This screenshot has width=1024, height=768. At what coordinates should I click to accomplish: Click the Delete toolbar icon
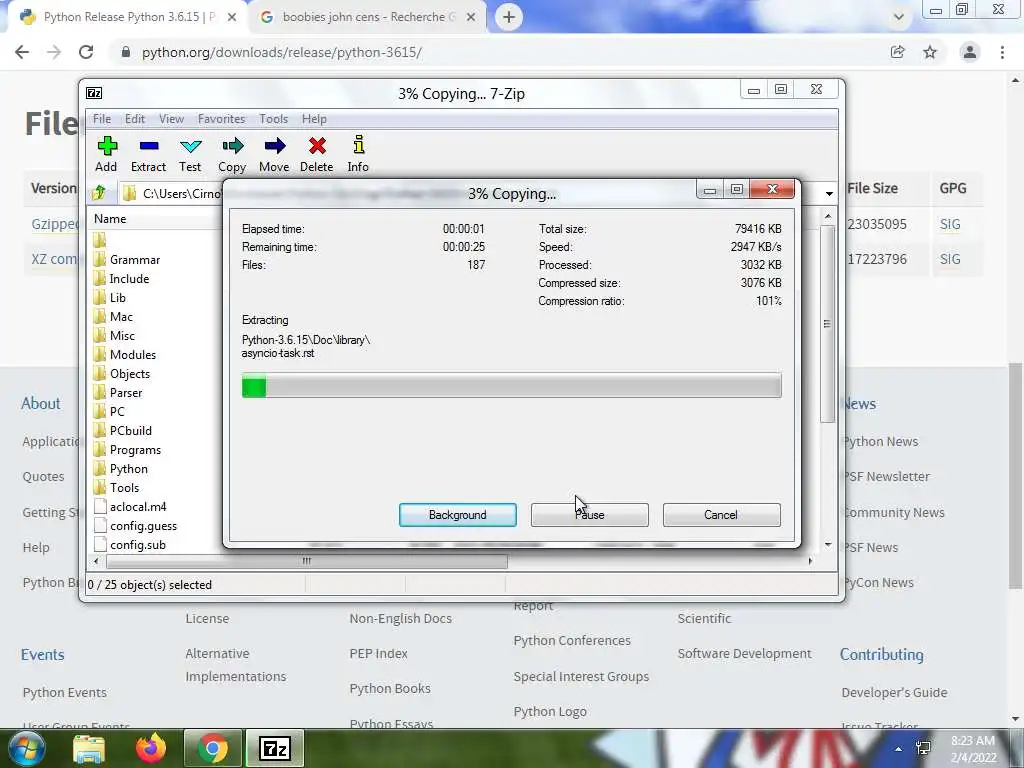(x=317, y=154)
